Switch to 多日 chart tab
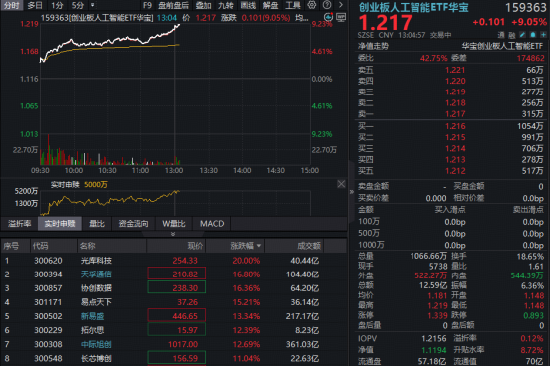This screenshot has height=366, width=550. pos(35,5)
